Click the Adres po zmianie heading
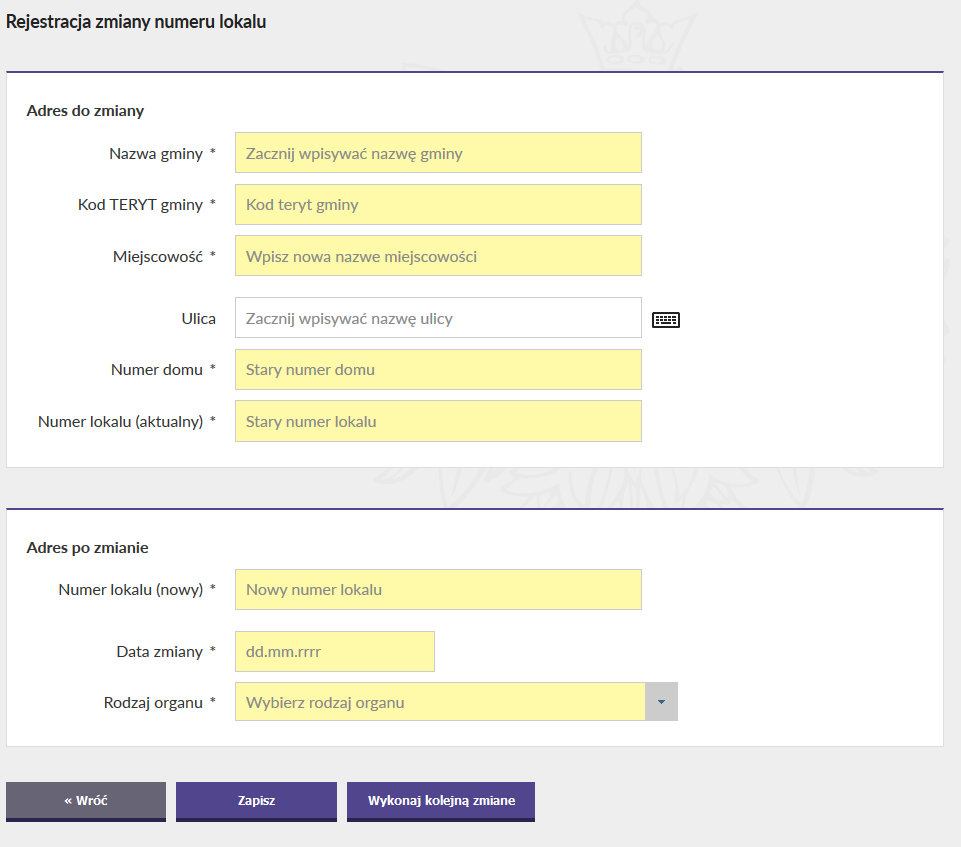The height and width of the screenshot is (847, 961). coord(87,547)
